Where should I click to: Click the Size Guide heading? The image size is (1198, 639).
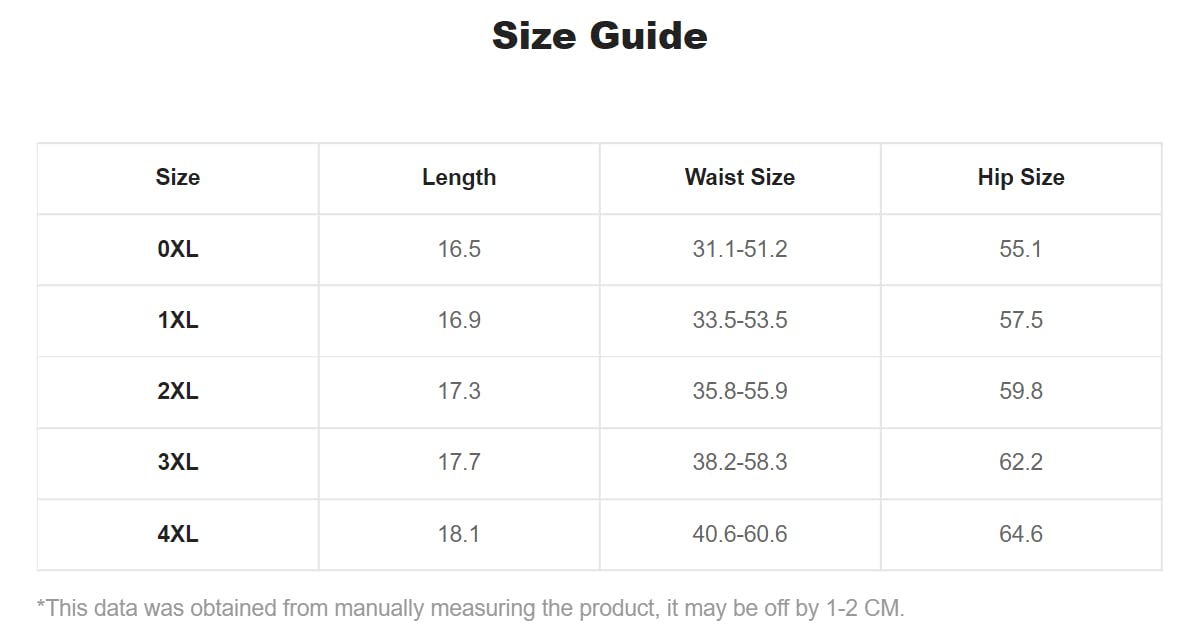(x=599, y=36)
